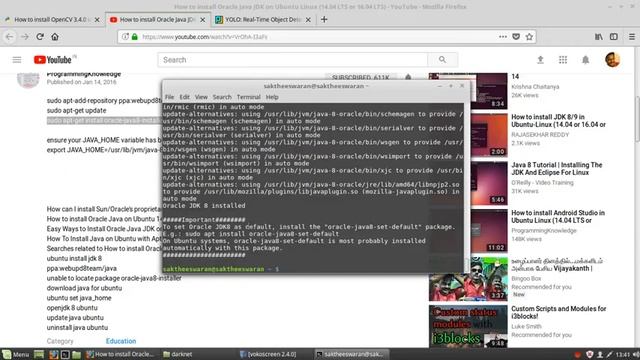Image resolution: width=640 pixels, height=360 pixels.
Task: Toggle the Firefox sidebar
Action: click(x=613, y=37)
